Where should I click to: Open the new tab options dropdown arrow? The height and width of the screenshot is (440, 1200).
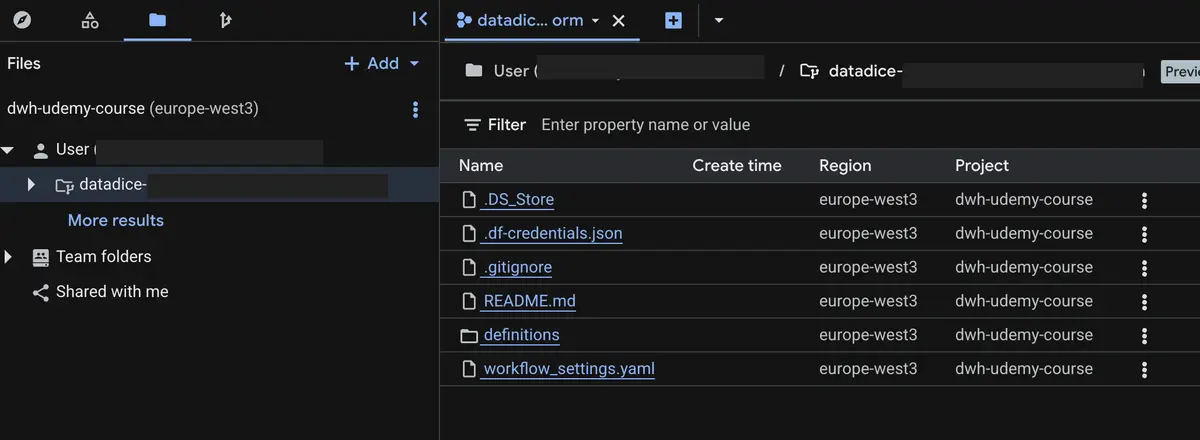(719, 20)
